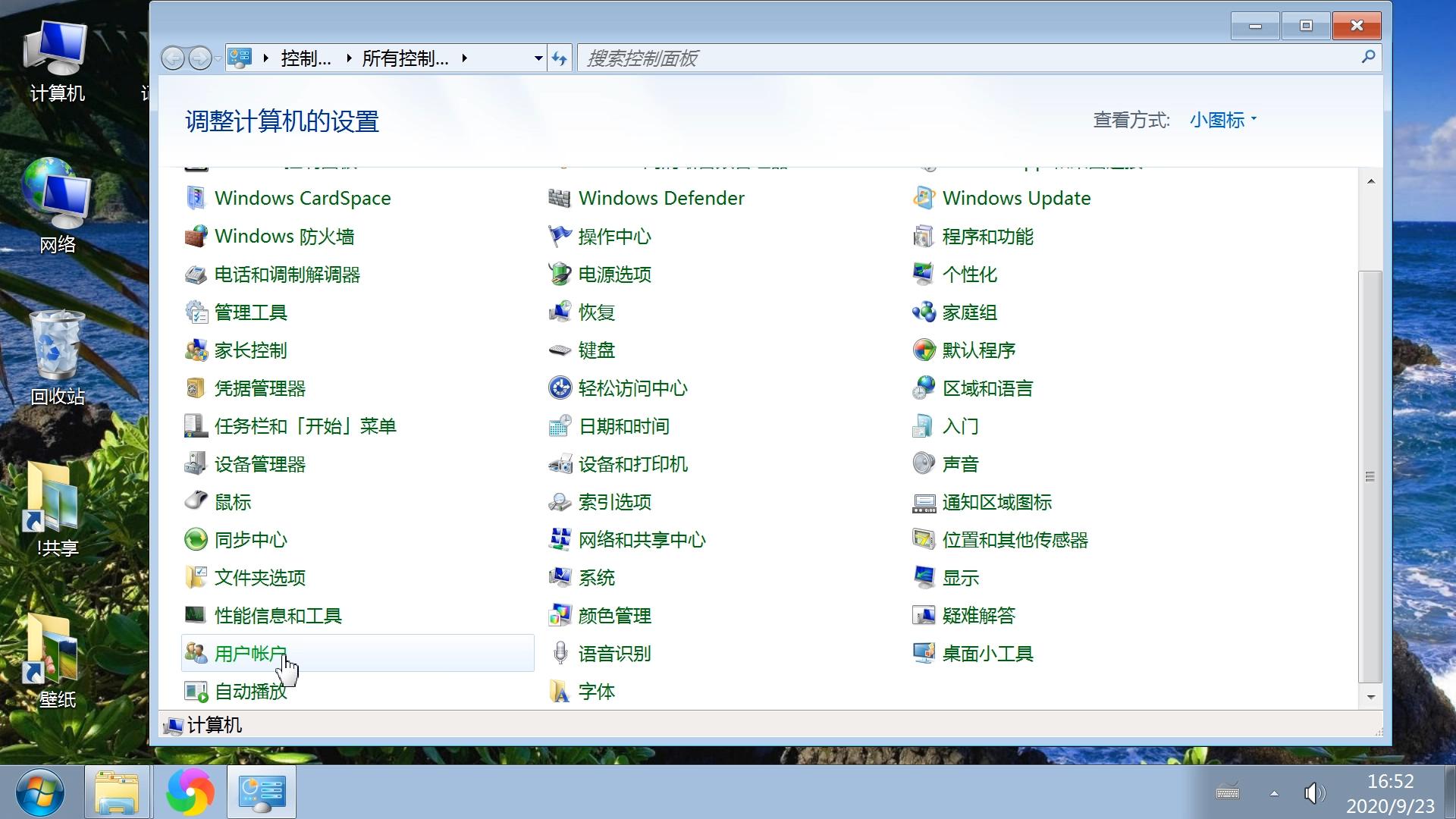Viewport: 1456px width, 819px height.
Task: Open 个性化 personalization
Action: point(970,274)
